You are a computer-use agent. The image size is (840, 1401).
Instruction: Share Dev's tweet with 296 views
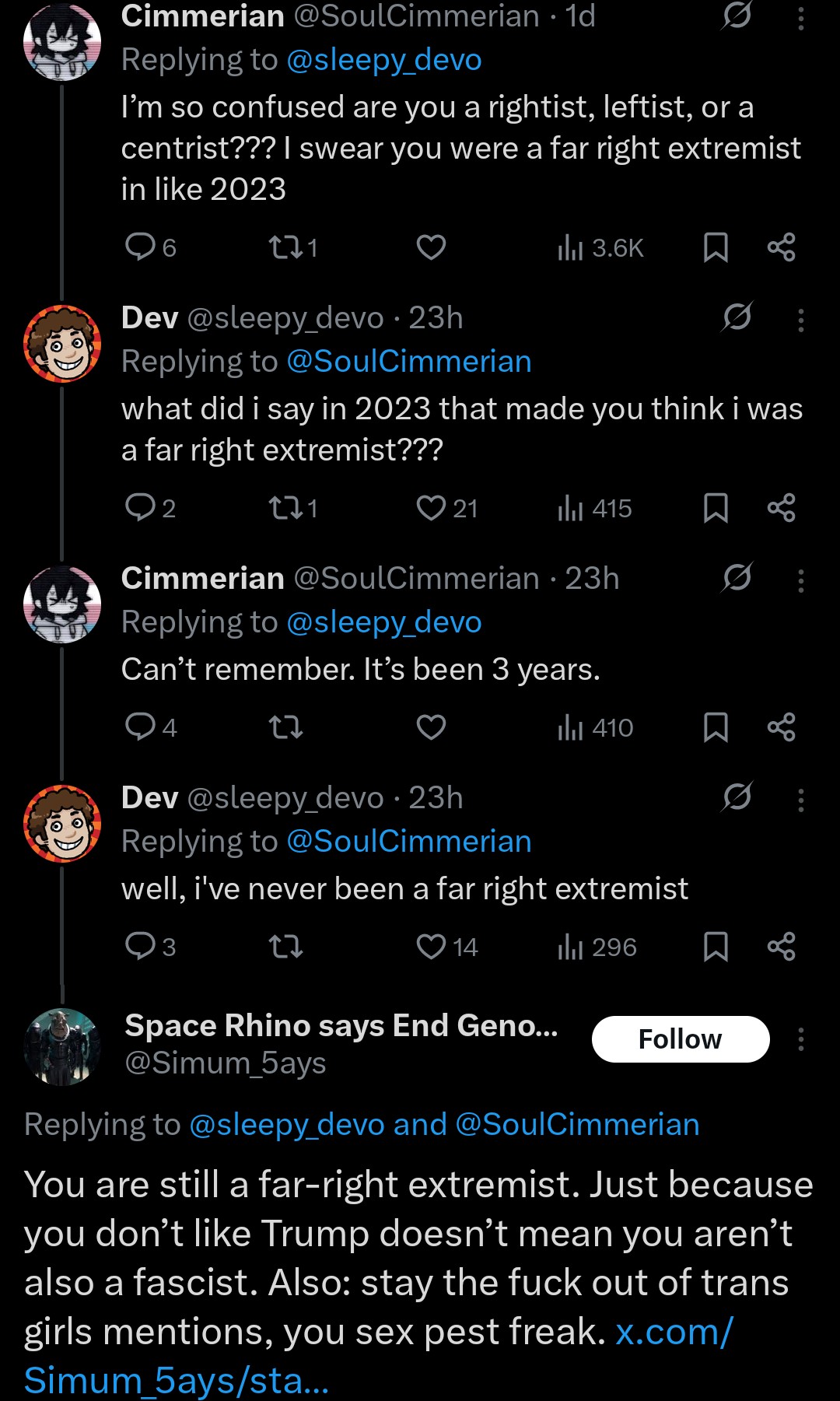click(x=781, y=947)
